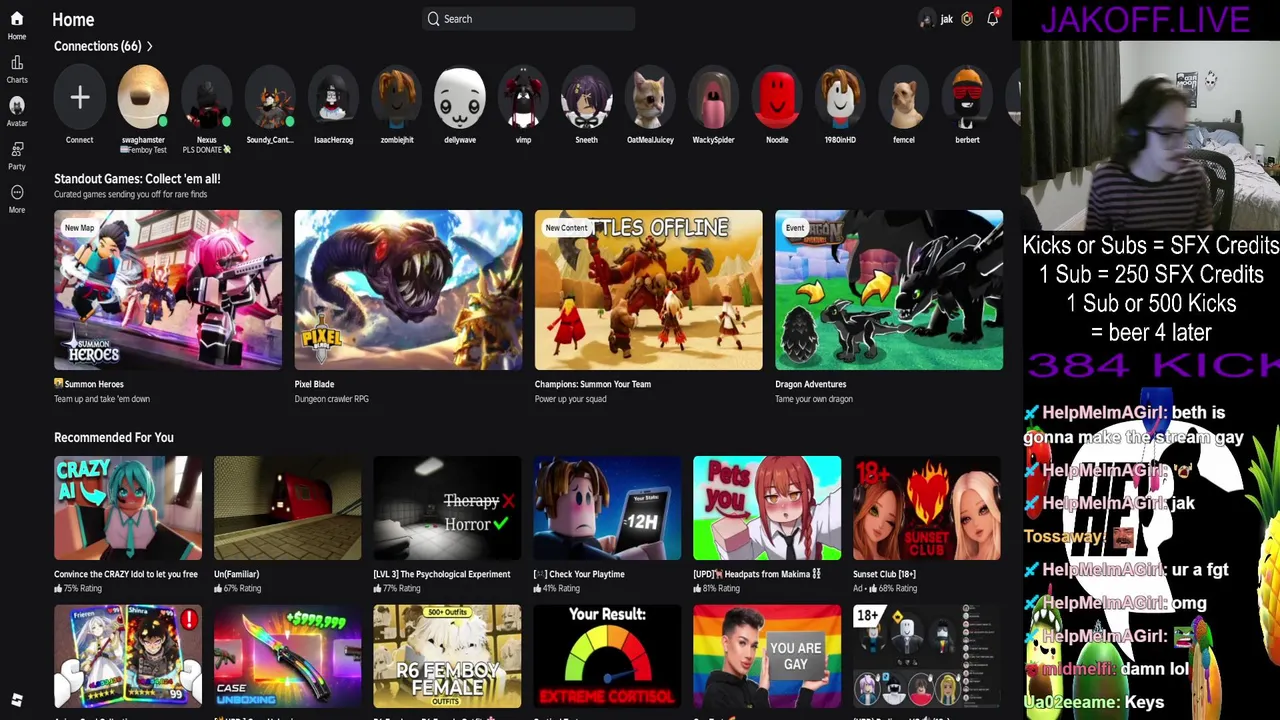This screenshot has height=720, width=1280.
Task: Click Standout Games heading text
Action: (137, 179)
